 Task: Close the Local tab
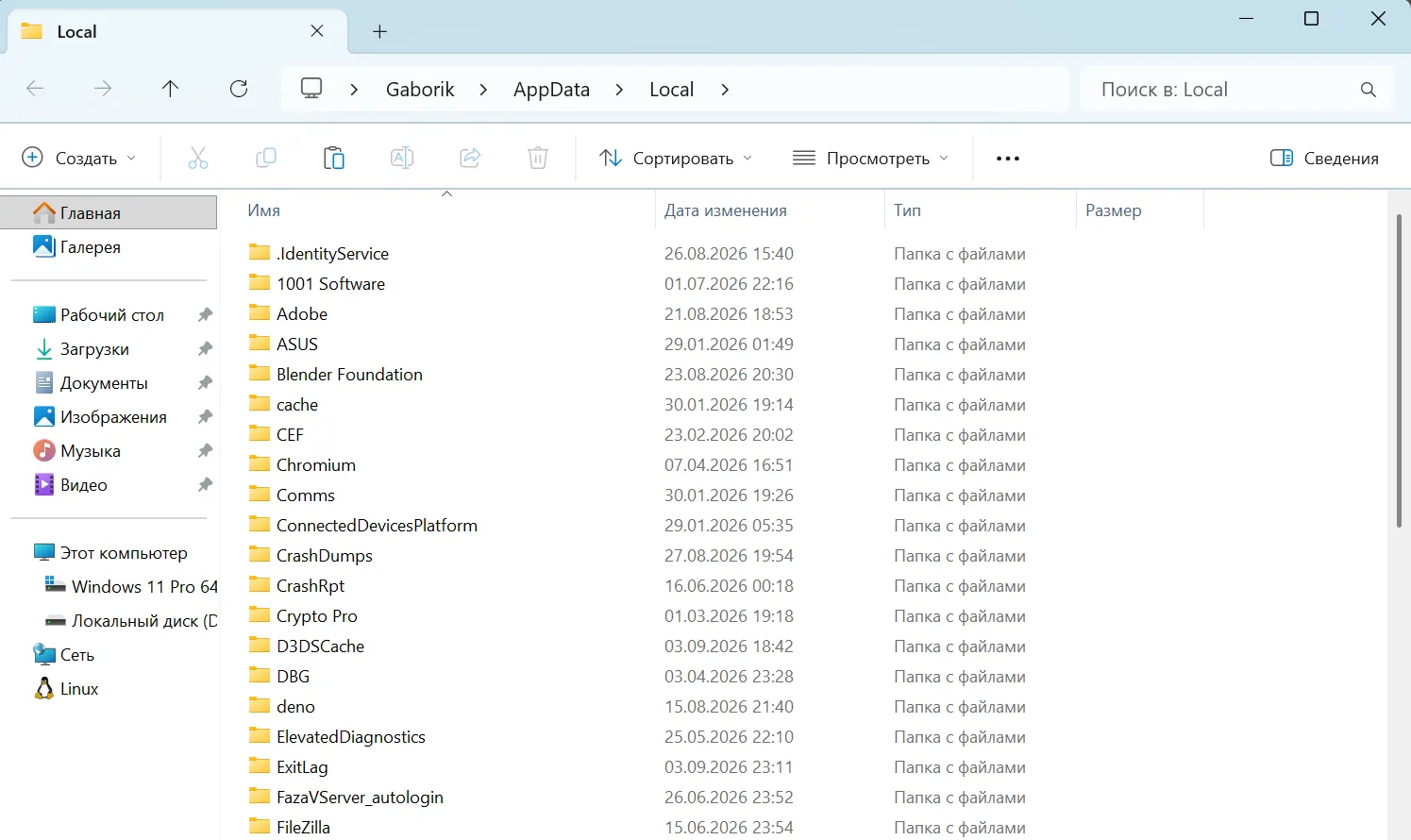point(317,31)
